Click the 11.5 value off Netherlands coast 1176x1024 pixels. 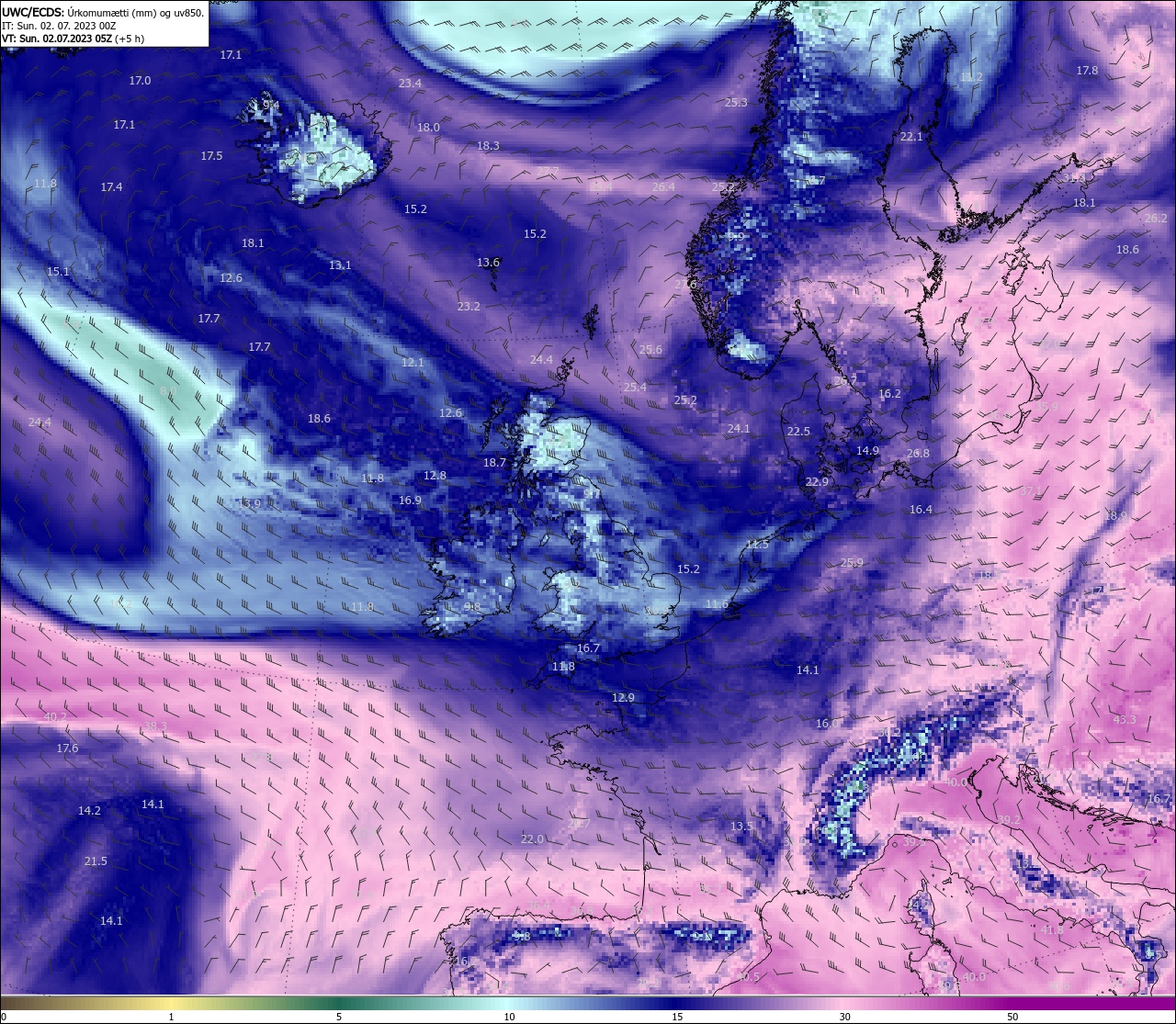(757, 545)
